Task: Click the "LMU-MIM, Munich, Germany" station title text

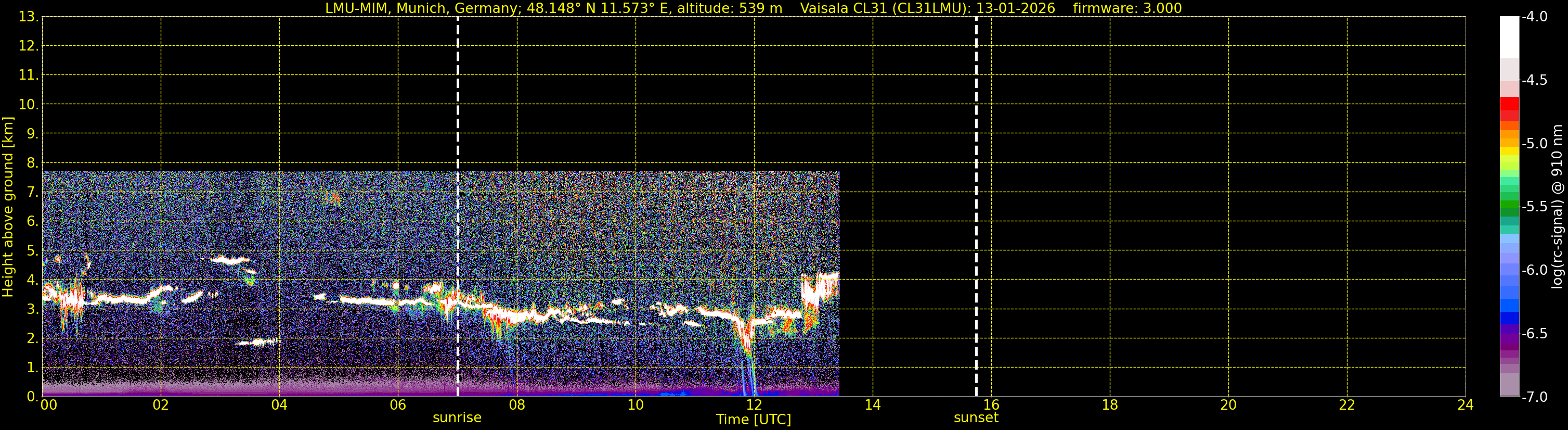Action: pos(421,8)
